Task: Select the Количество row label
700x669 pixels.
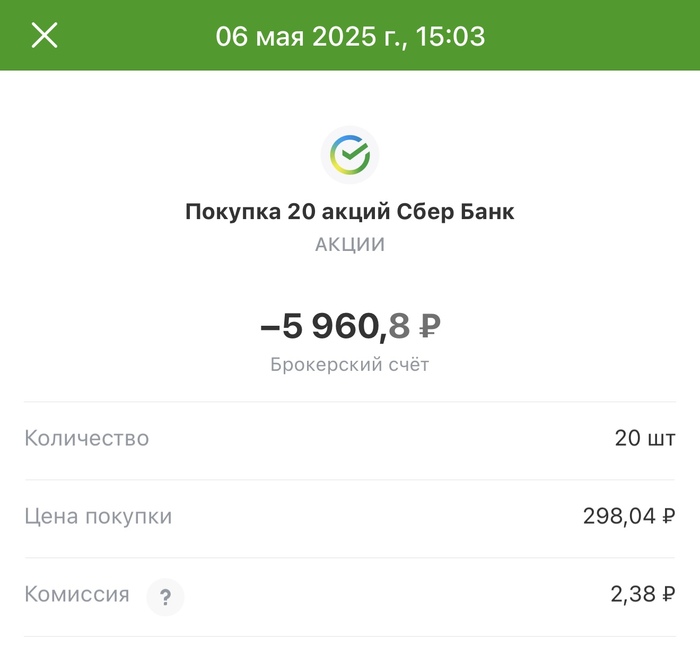Action: pyautogui.click(x=87, y=438)
